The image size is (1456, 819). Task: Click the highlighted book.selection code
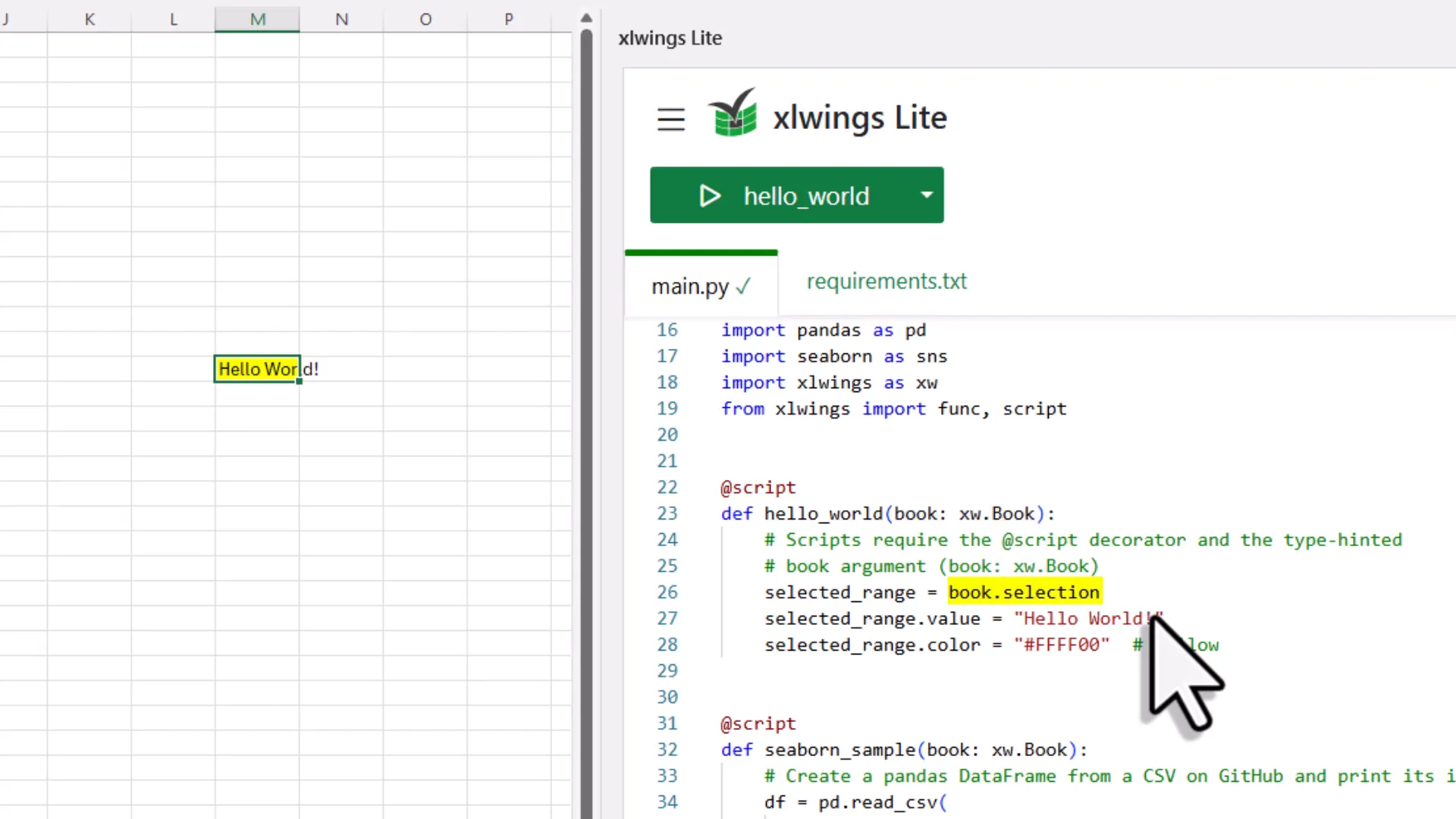click(x=1024, y=592)
